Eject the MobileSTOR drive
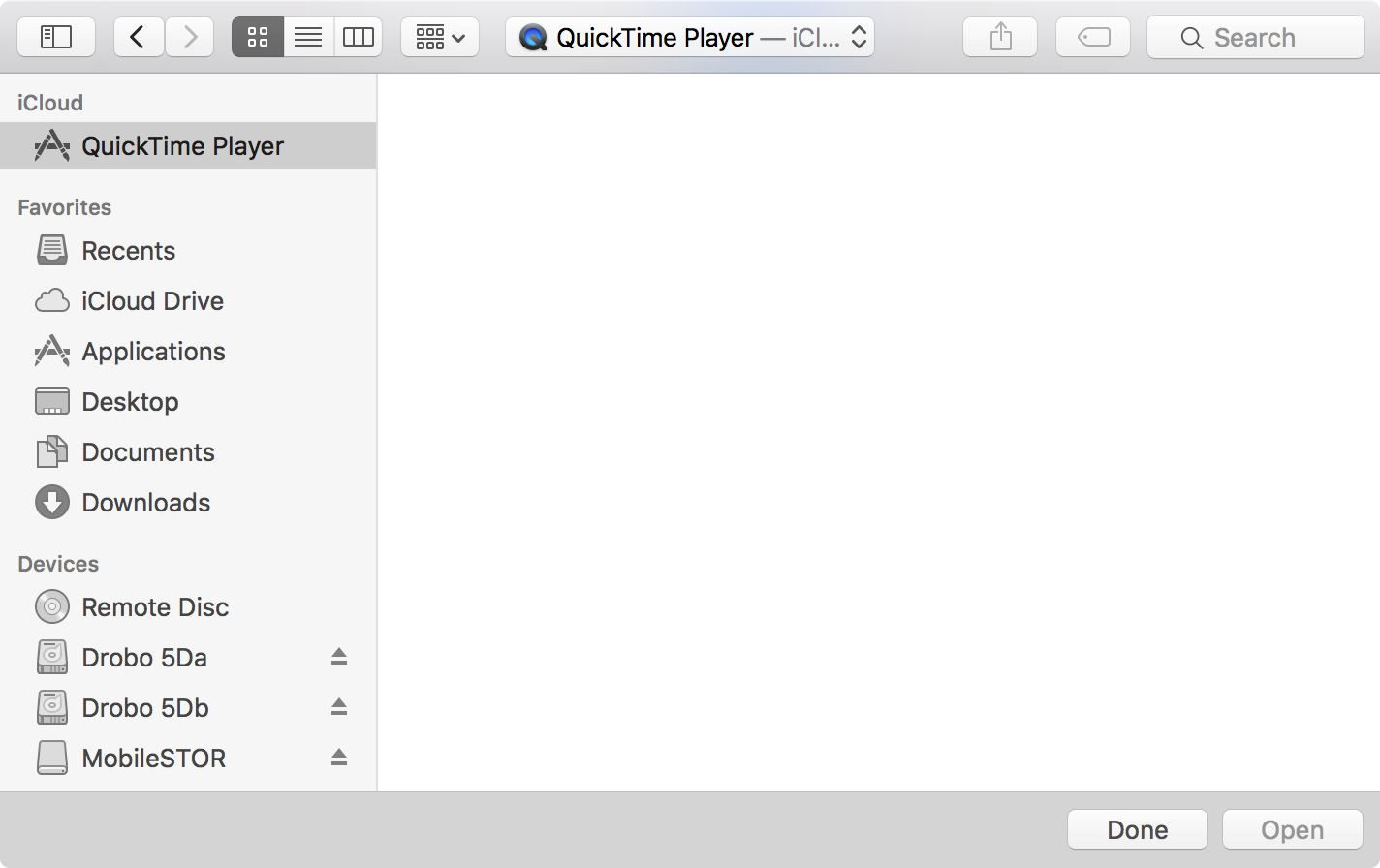Screen dimensions: 1380x868 pyautogui.click(x=338, y=758)
